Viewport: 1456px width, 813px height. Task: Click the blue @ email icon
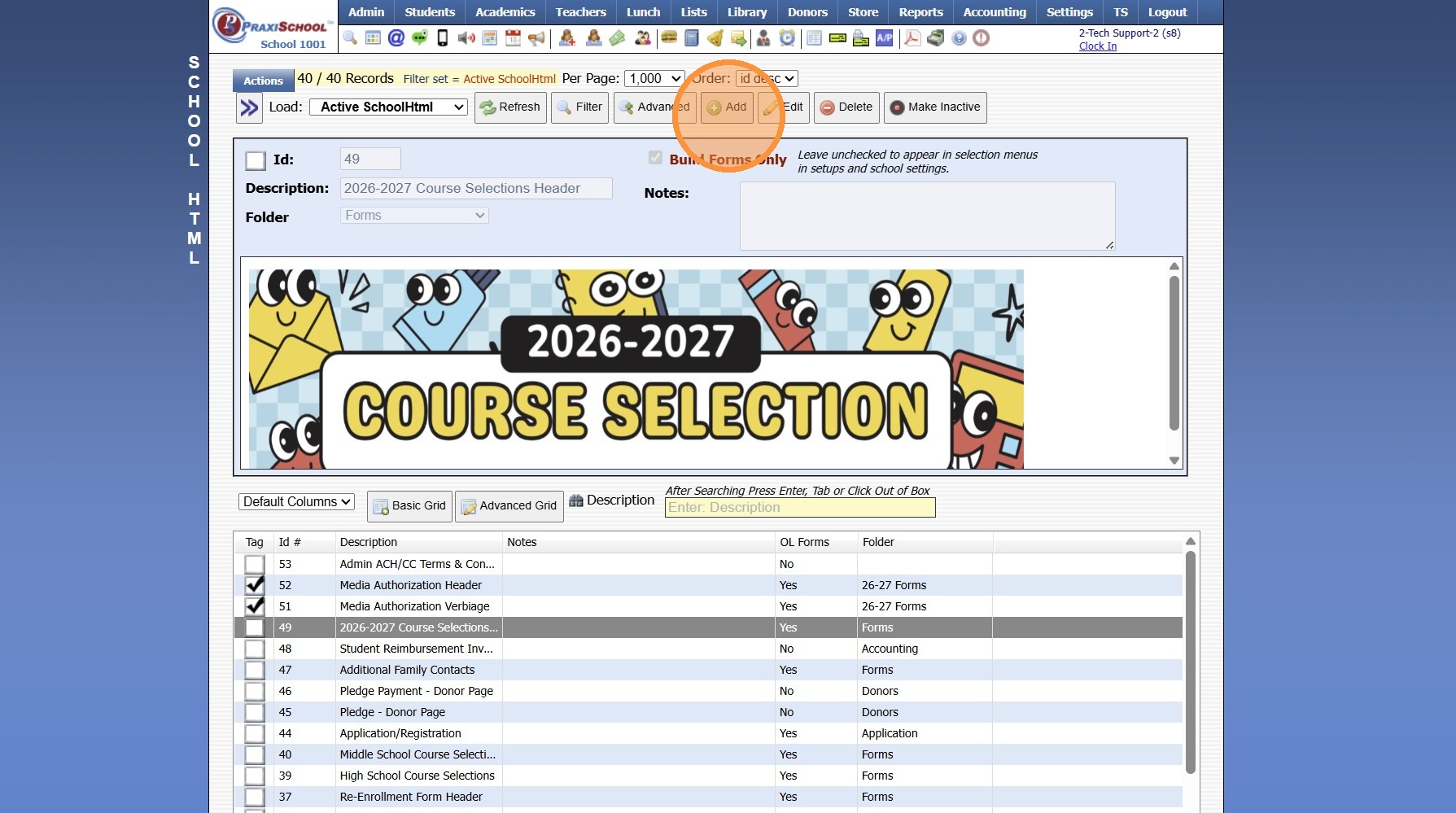396,38
